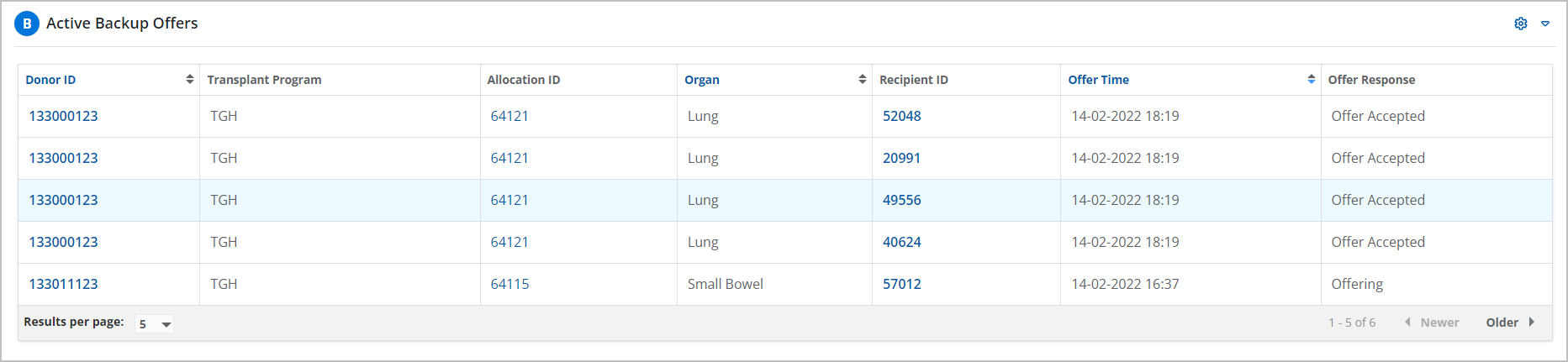Sort table by Donor ID column
Image resolution: width=1568 pixels, height=362 pixels.
click(50, 80)
